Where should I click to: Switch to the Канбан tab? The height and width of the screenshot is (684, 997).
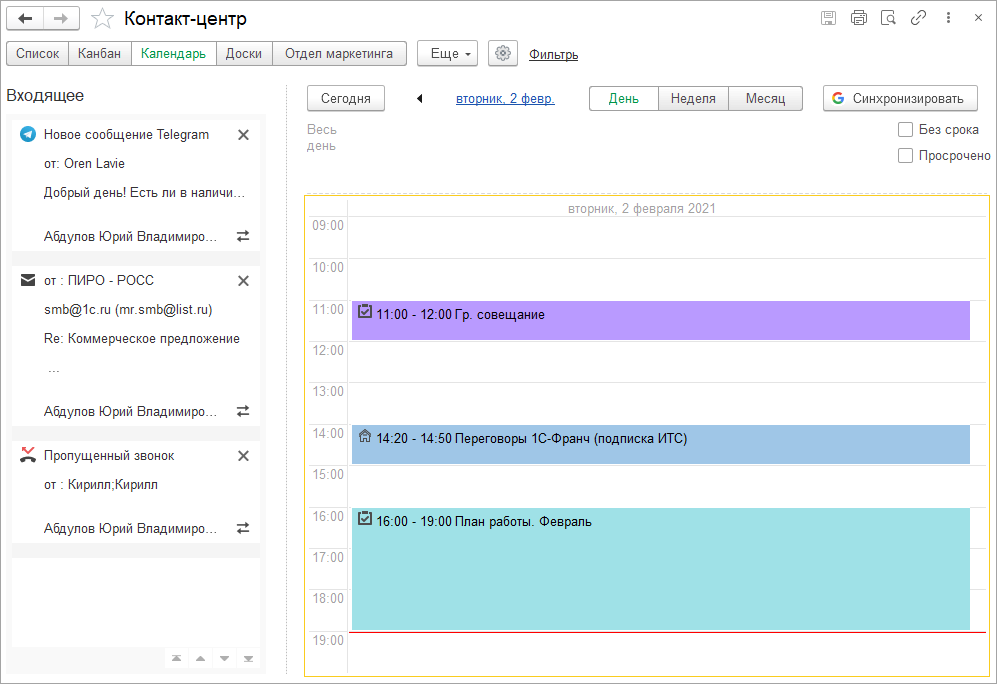pos(99,53)
